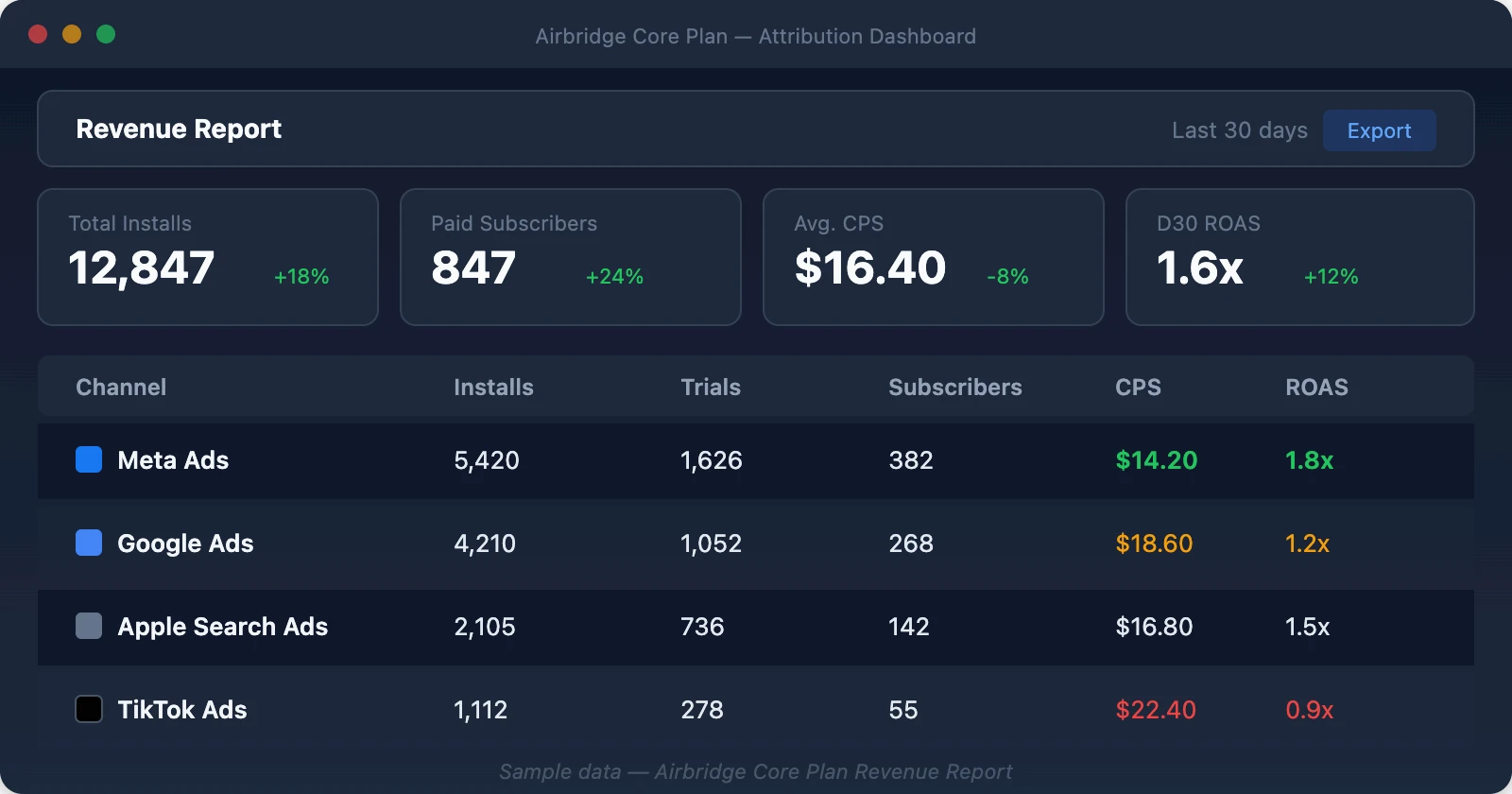Click the Export button
The height and width of the screenshot is (794, 1512).
(x=1379, y=130)
